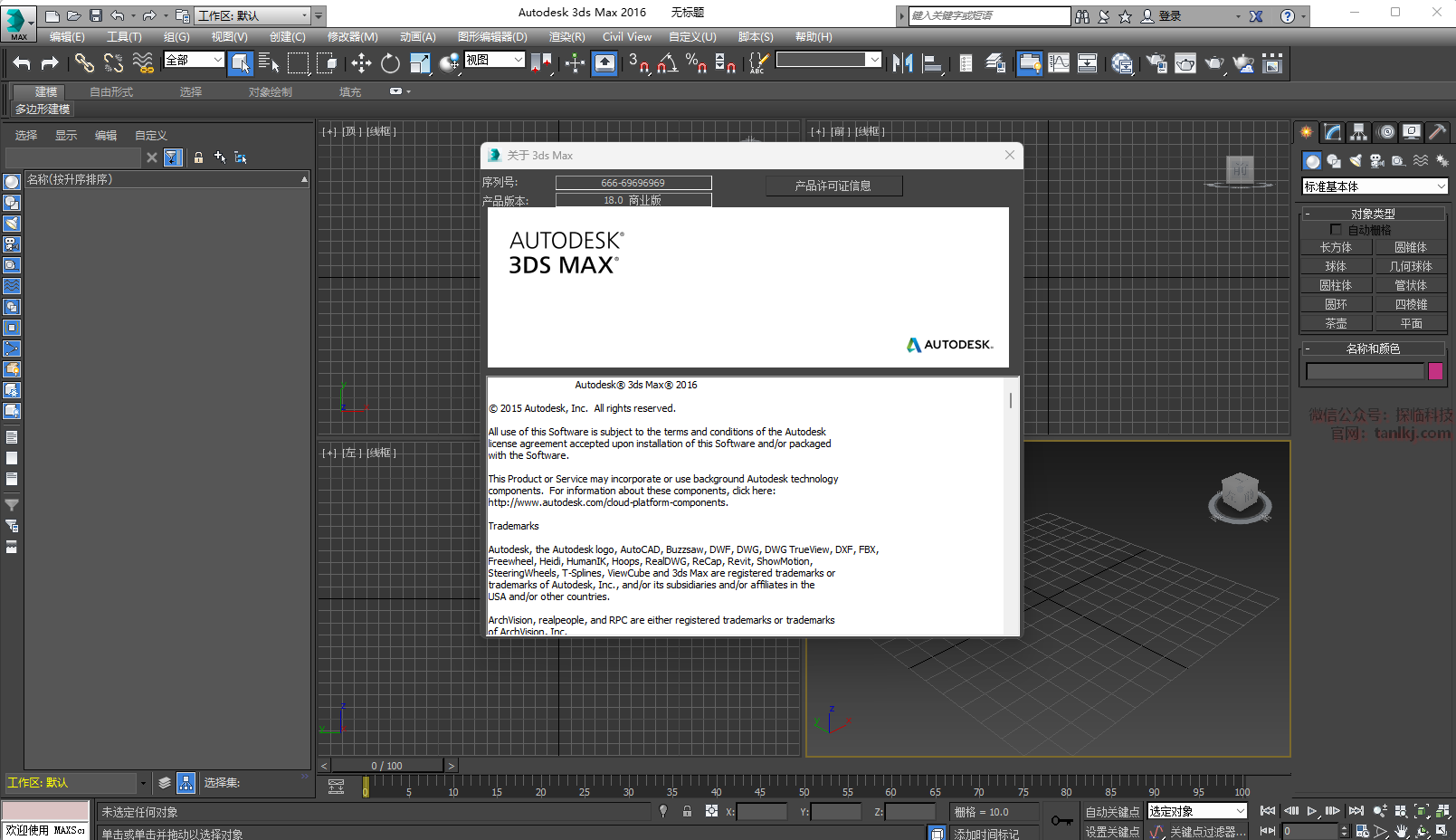Toggle the selection lock padlock in status bar
Screen dimensions: 1456x840
[x=687, y=812]
